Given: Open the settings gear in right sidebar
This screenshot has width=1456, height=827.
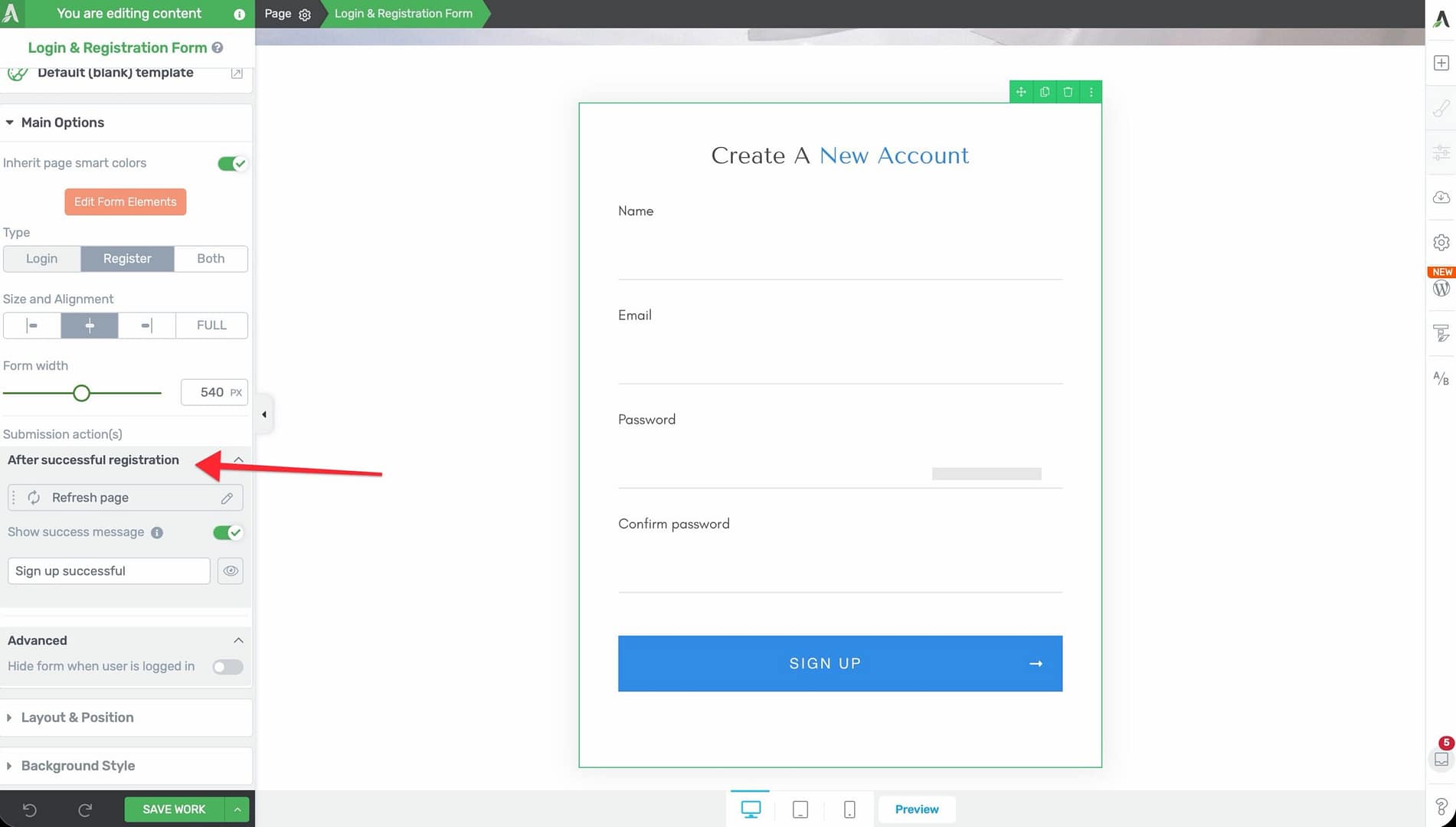Looking at the screenshot, I should pyautogui.click(x=1441, y=243).
